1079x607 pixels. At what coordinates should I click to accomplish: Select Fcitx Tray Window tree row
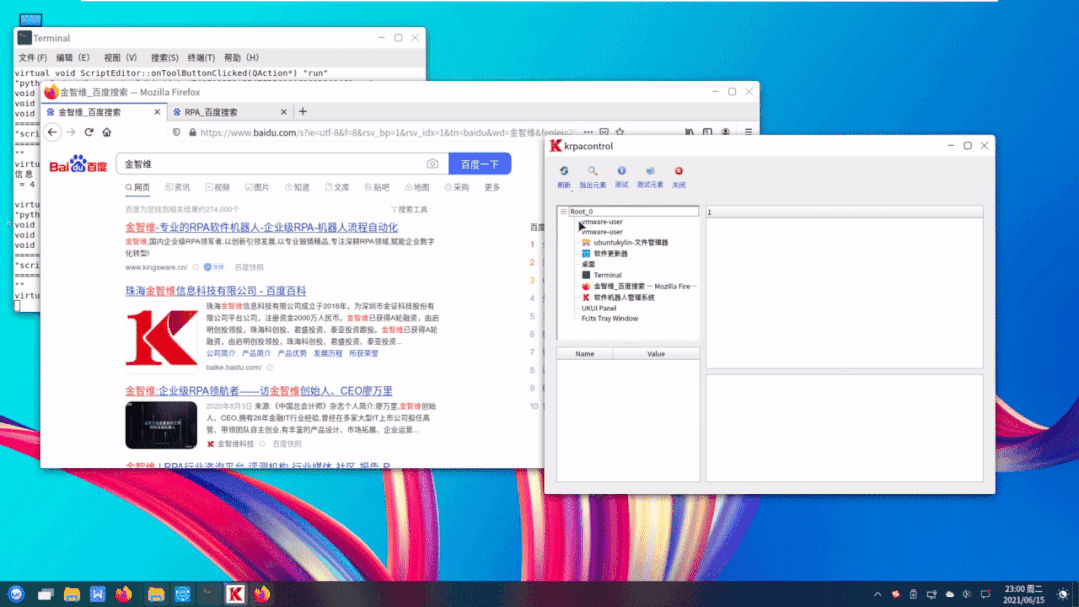coord(609,319)
